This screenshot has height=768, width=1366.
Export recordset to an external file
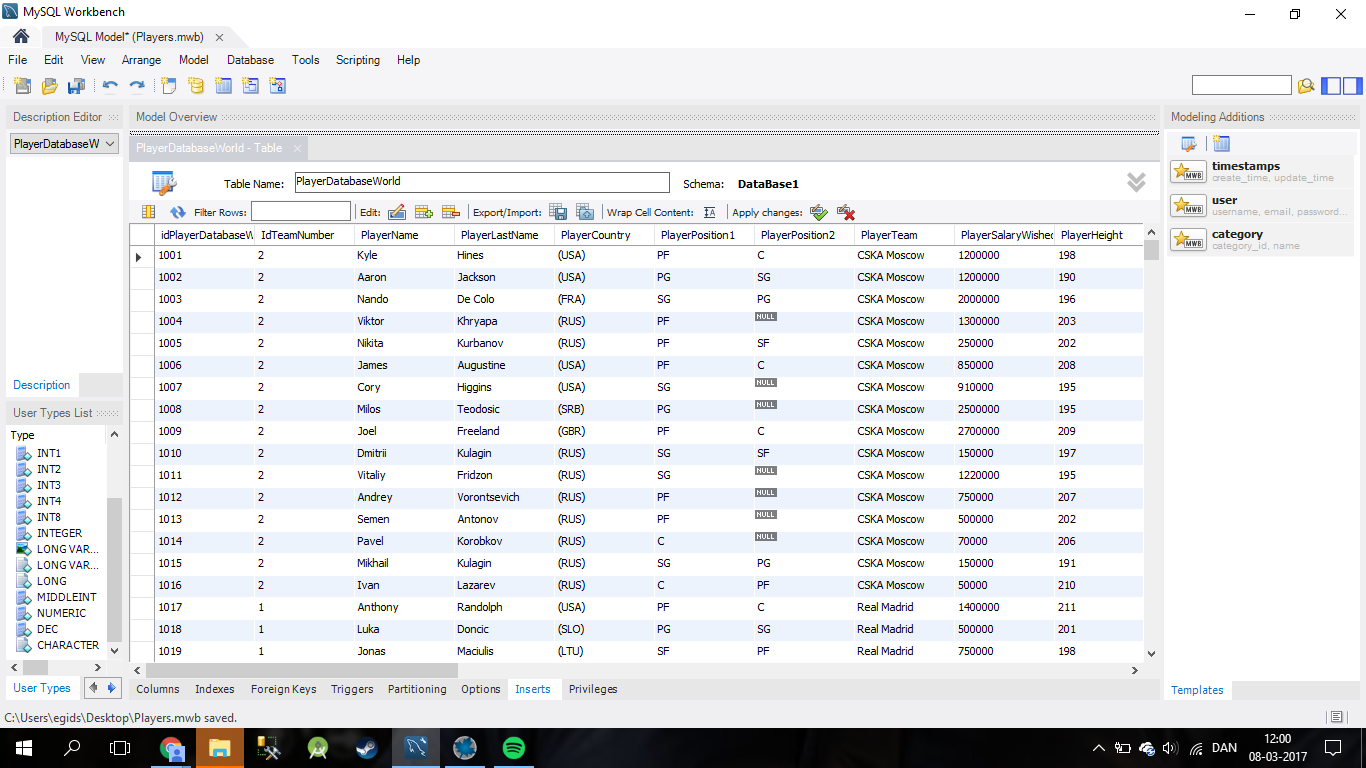click(x=559, y=212)
